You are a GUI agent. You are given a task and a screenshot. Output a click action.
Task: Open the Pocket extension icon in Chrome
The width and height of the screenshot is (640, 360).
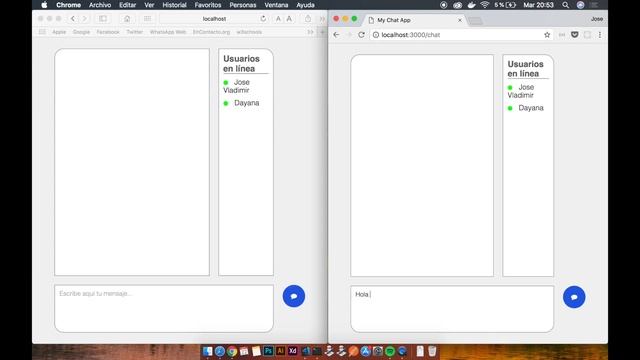575,35
